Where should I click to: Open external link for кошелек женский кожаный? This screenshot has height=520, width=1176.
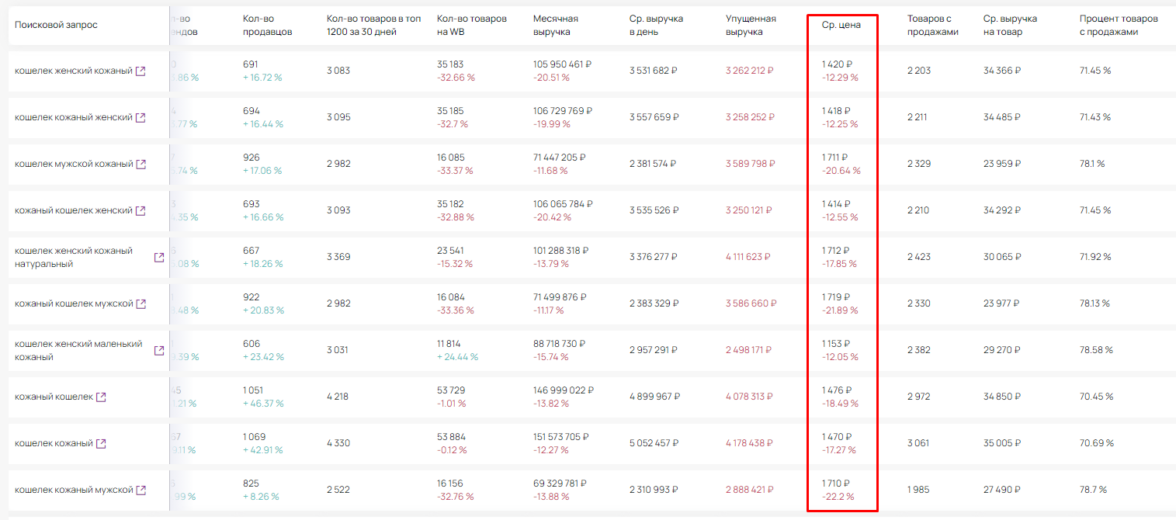coord(140,71)
